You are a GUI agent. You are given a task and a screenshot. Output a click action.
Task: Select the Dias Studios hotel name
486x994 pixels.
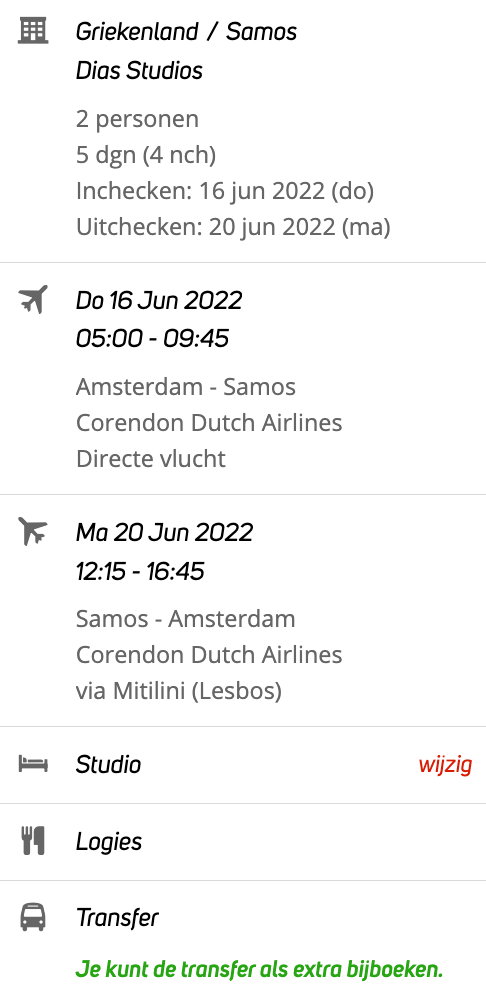[x=139, y=70]
